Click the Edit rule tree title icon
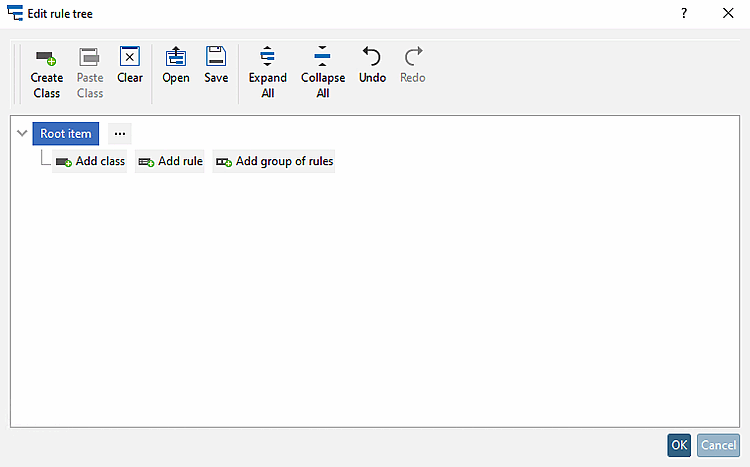Screen dimensions: 750x467 (x=15, y=13)
